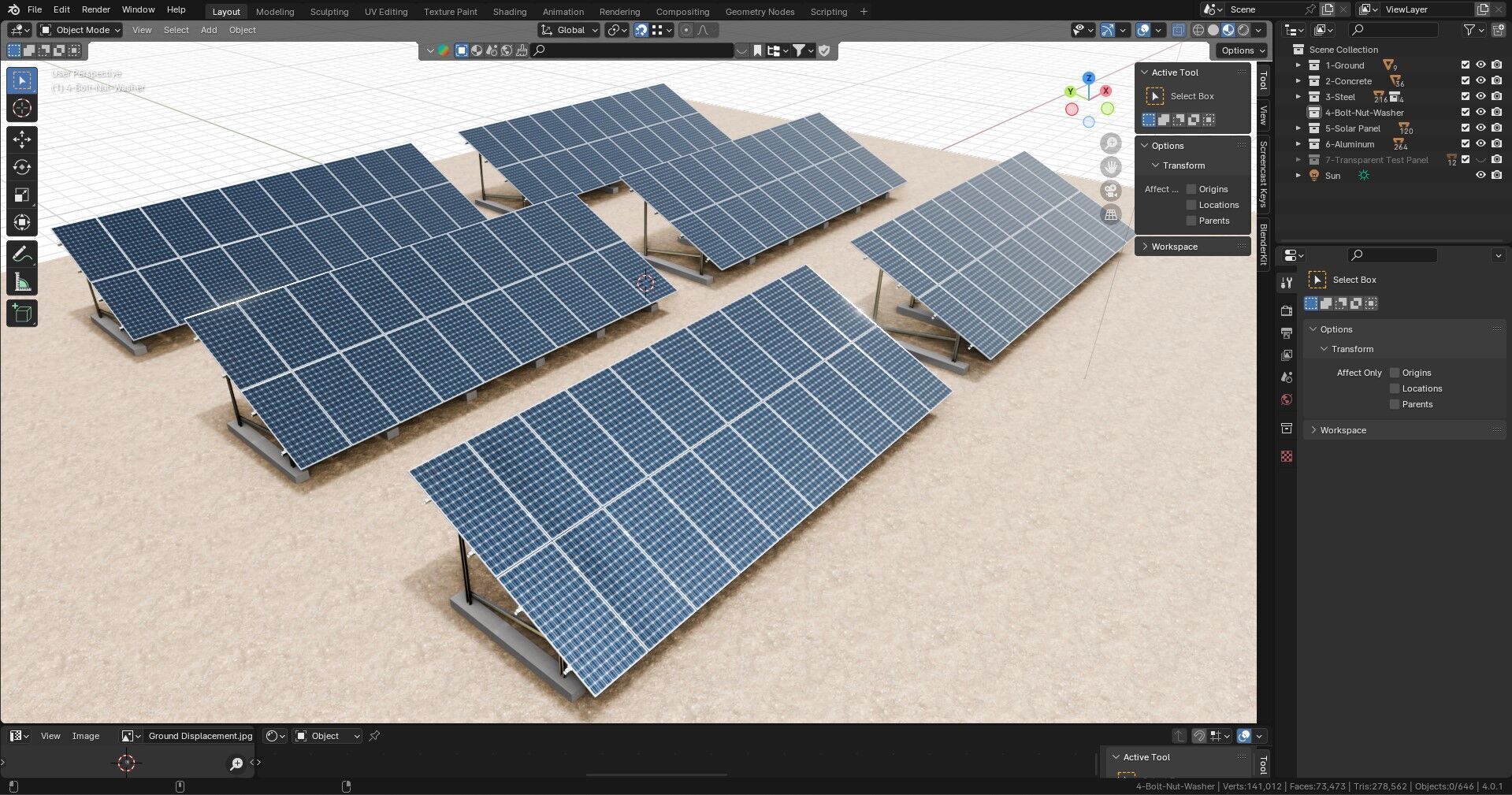Open the Object Mode dropdown
The image size is (1512, 795).
point(80,30)
